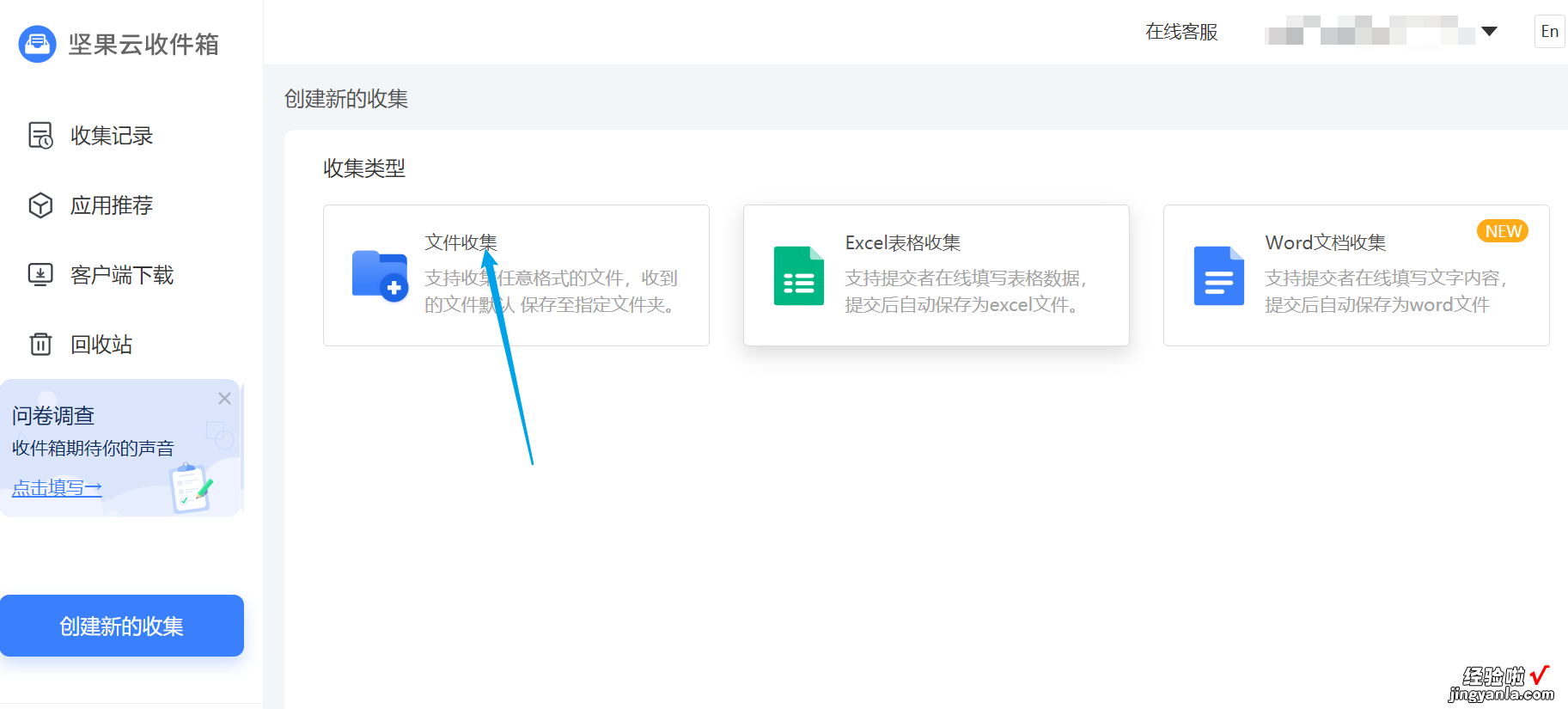Click the 提交后自动保存为excel文件 description
The height and width of the screenshot is (709, 1568).
tap(962, 305)
